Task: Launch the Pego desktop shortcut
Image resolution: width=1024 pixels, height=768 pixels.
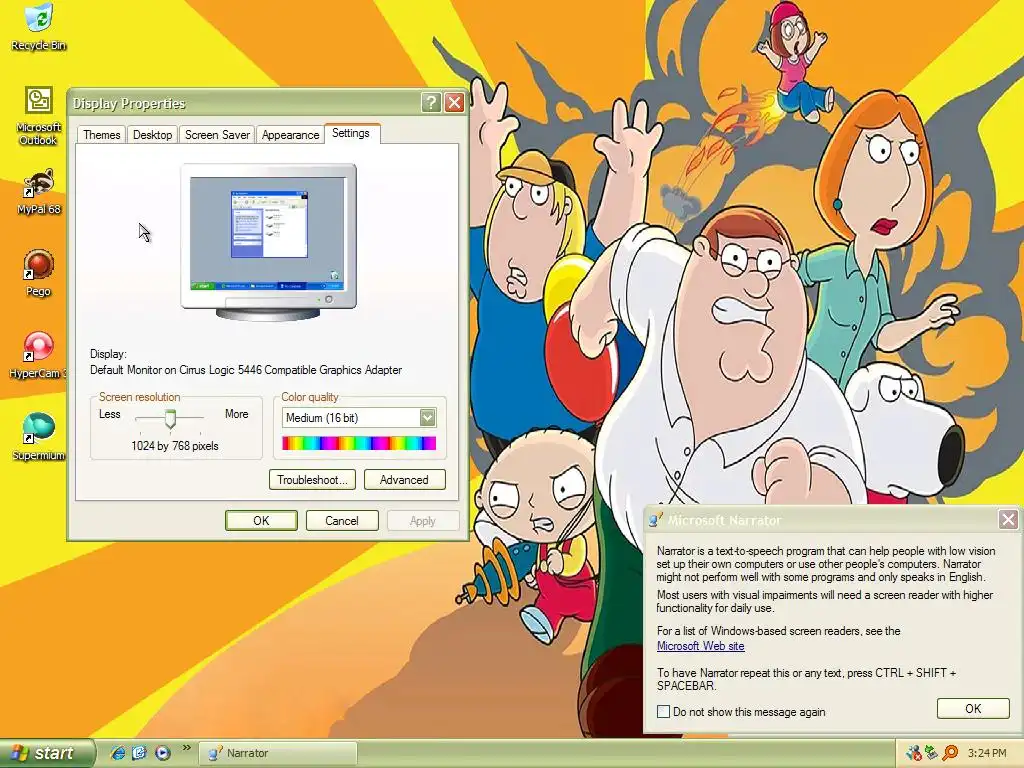Action: pyautogui.click(x=39, y=272)
